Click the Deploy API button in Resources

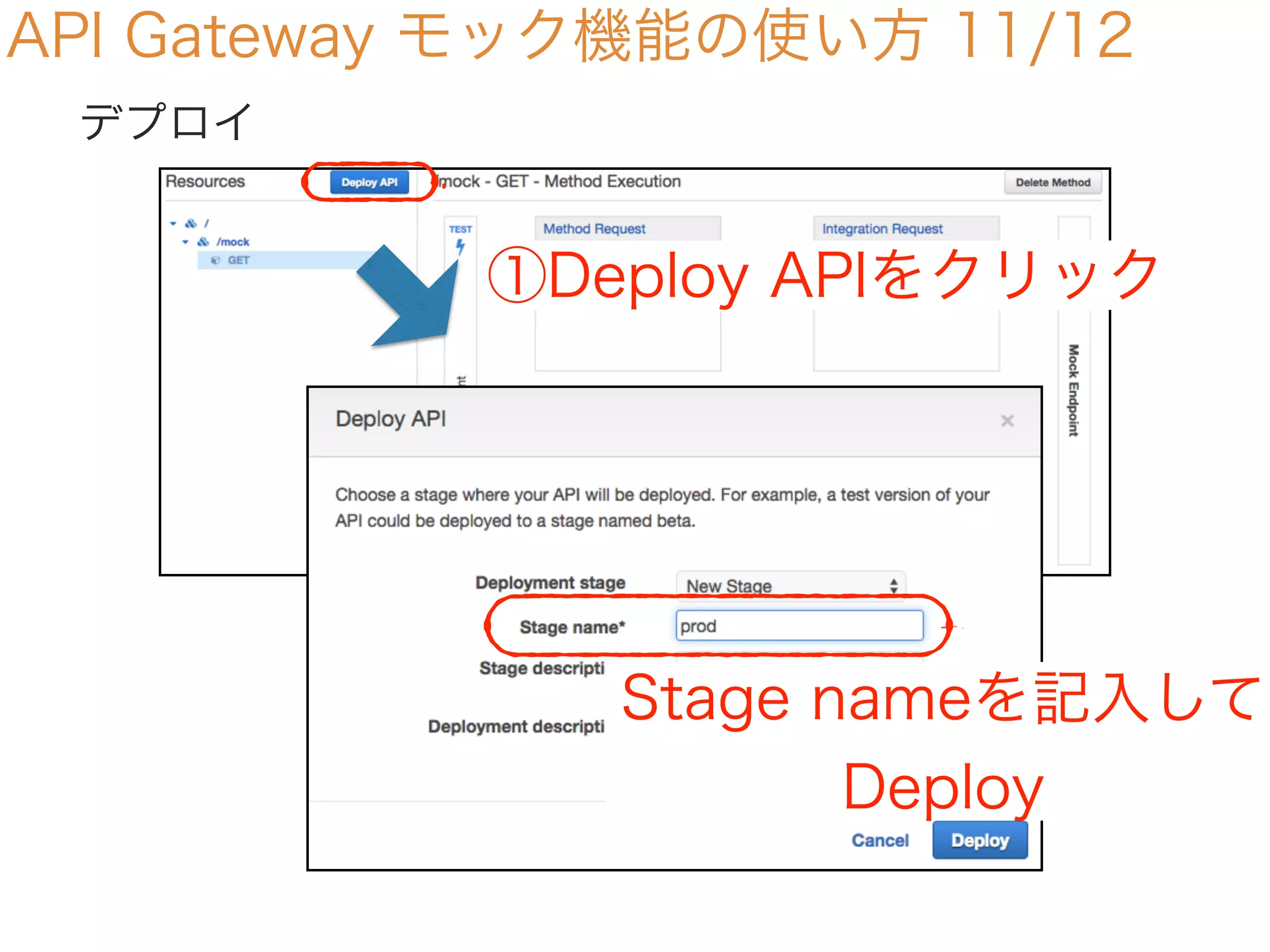pyautogui.click(x=369, y=182)
